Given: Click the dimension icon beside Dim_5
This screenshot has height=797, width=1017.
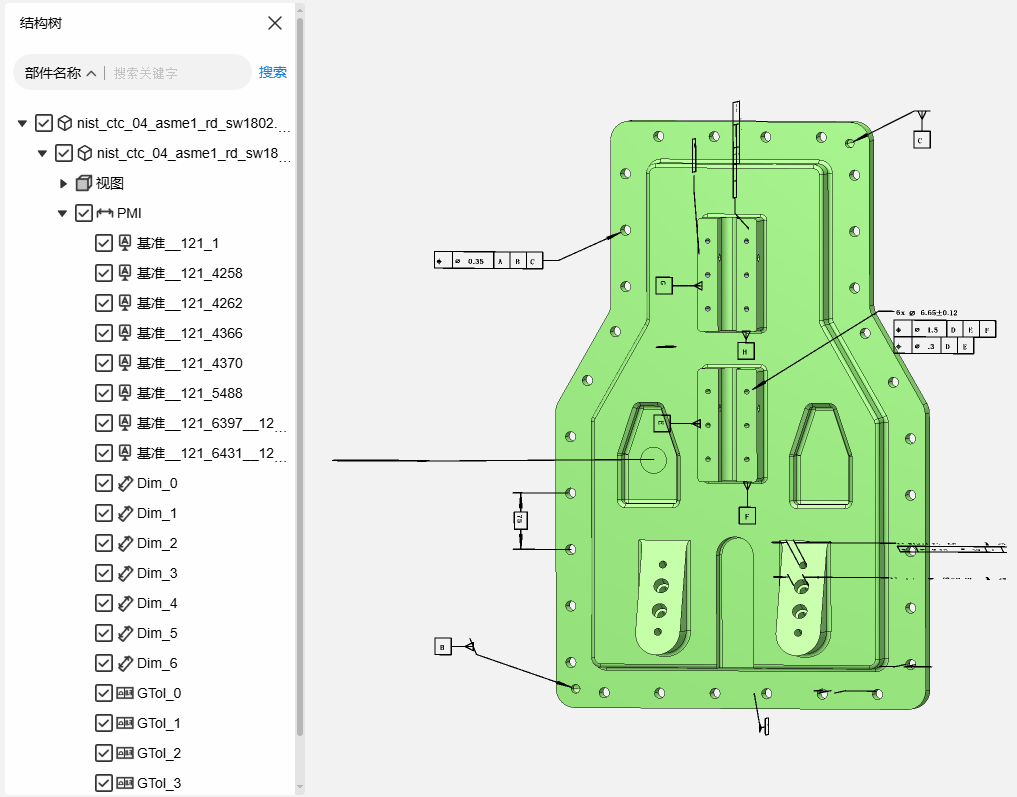Looking at the screenshot, I should click(x=125, y=633).
